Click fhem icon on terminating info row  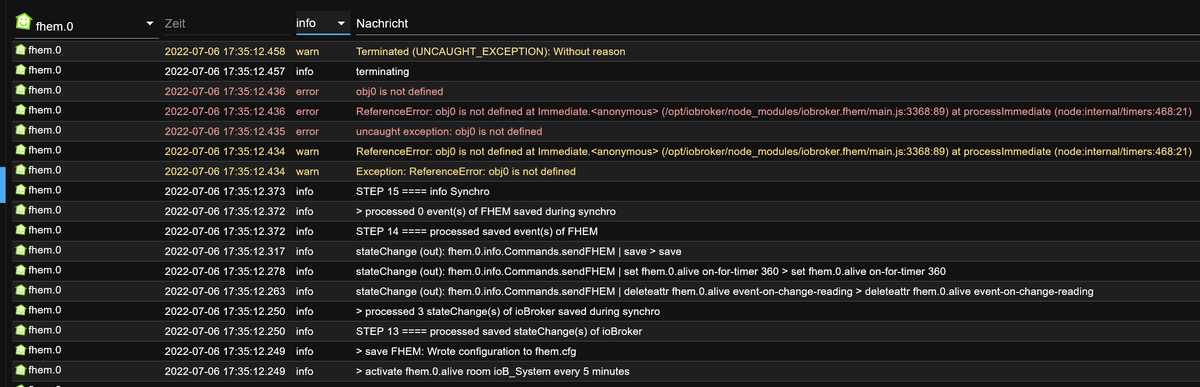point(19,71)
